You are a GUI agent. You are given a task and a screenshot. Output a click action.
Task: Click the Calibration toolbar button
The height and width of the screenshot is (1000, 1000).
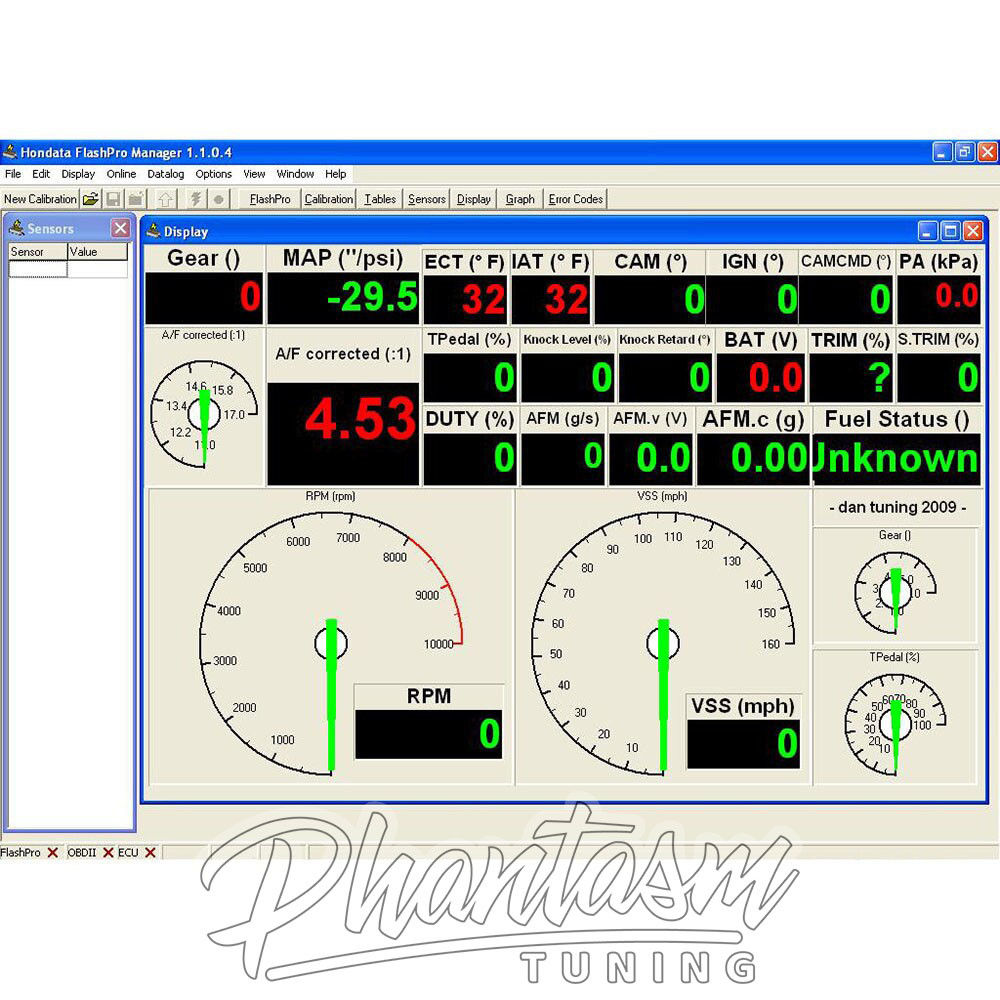click(x=328, y=198)
